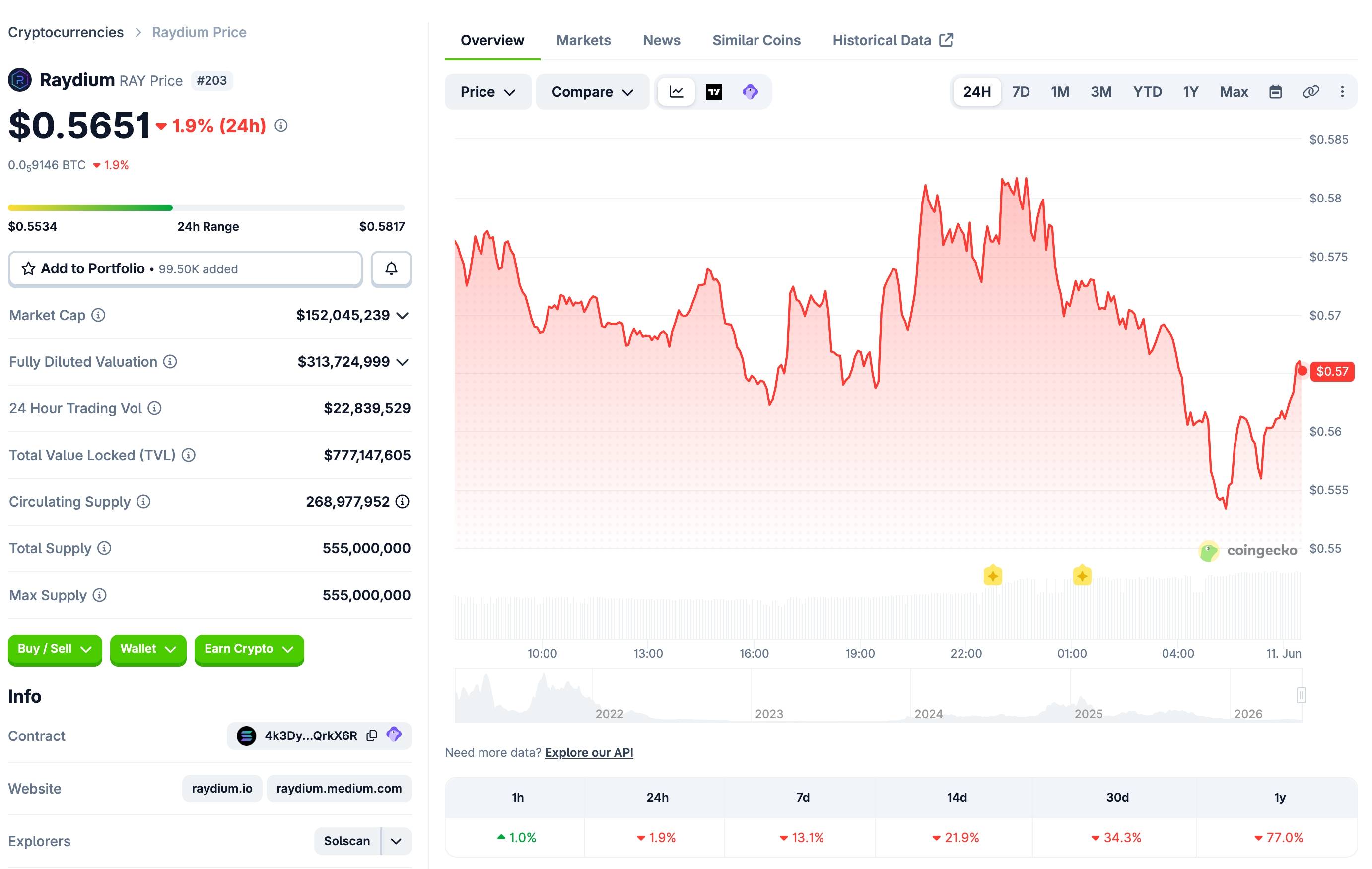This screenshot has height=869, width=1372.
Task: Select the YTD chart timeframe
Action: (x=1148, y=92)
